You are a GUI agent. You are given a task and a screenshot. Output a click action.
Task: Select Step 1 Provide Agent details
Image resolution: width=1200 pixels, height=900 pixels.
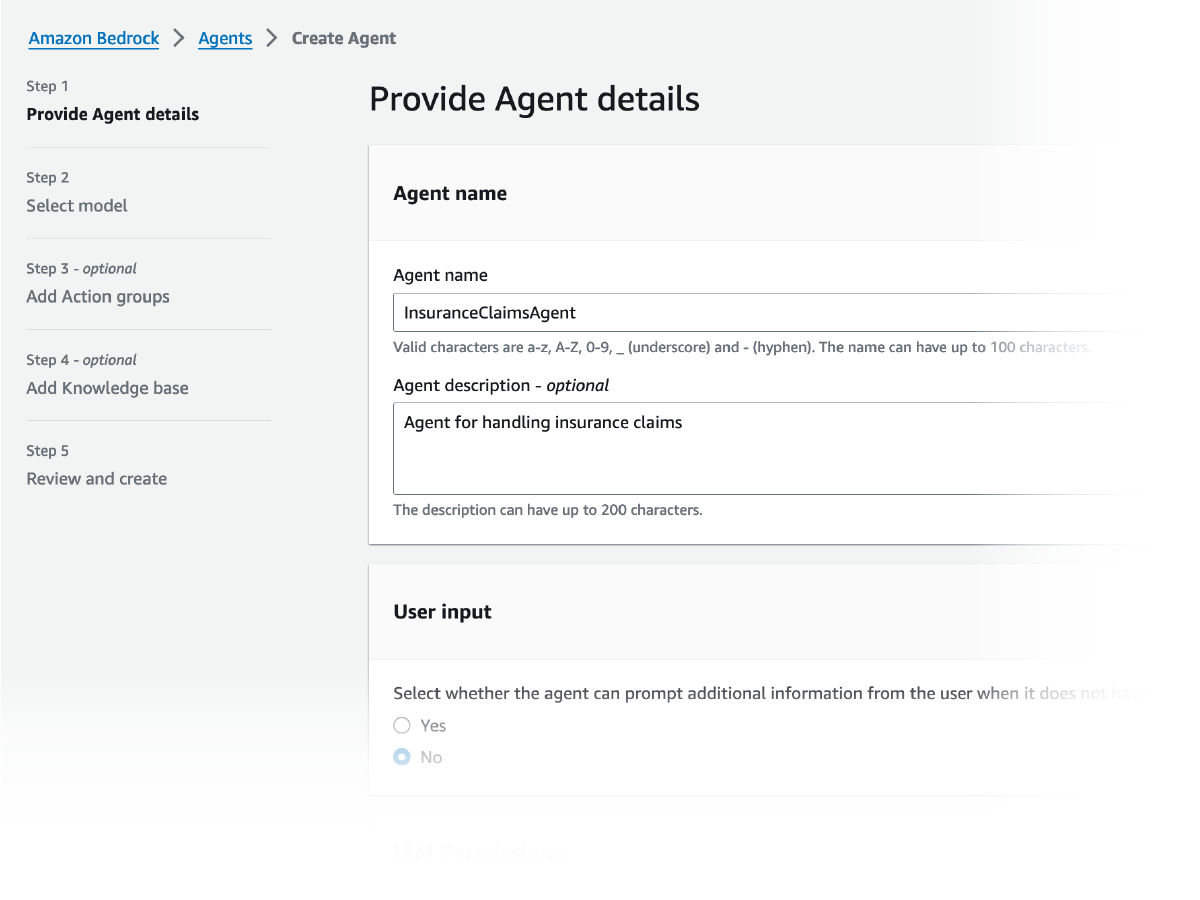(112, 114)
